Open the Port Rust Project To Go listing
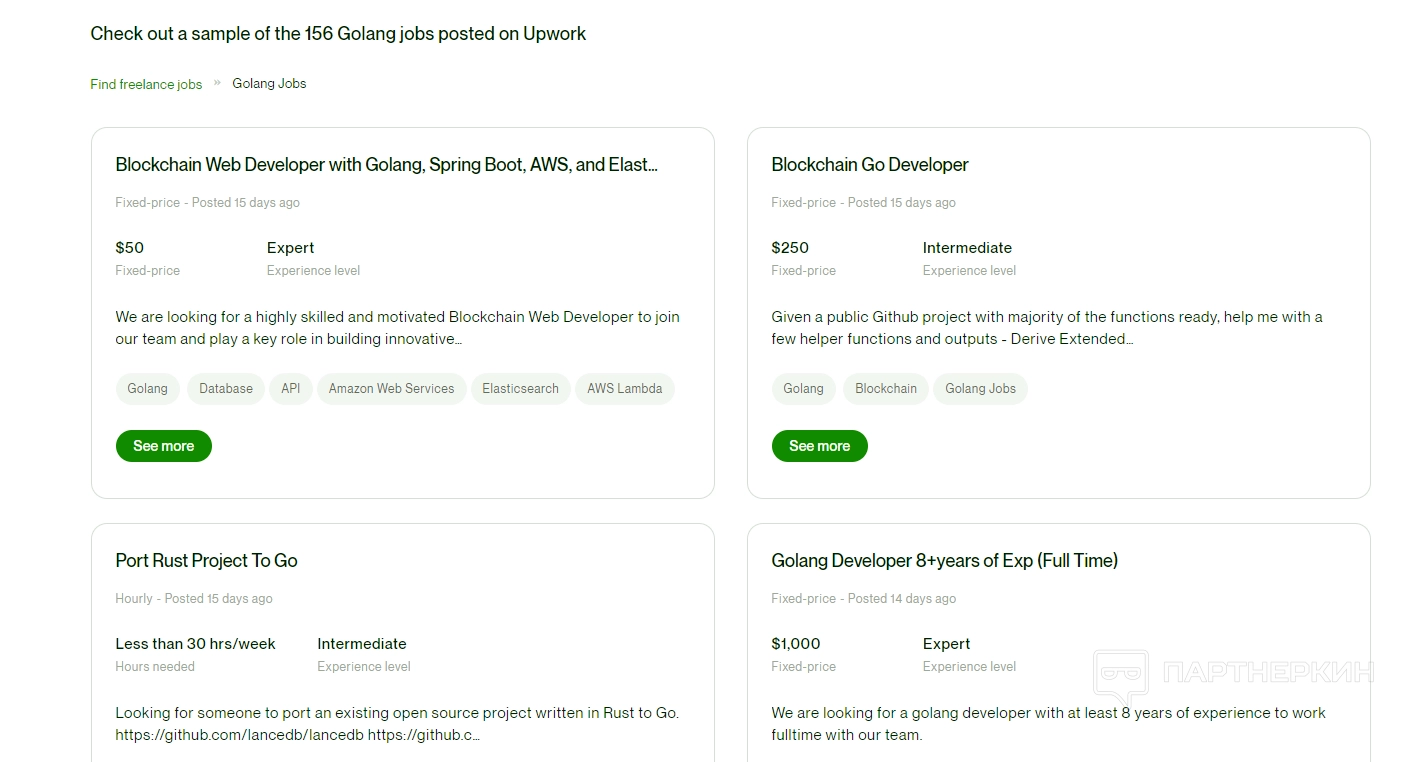 click(206, 561)
